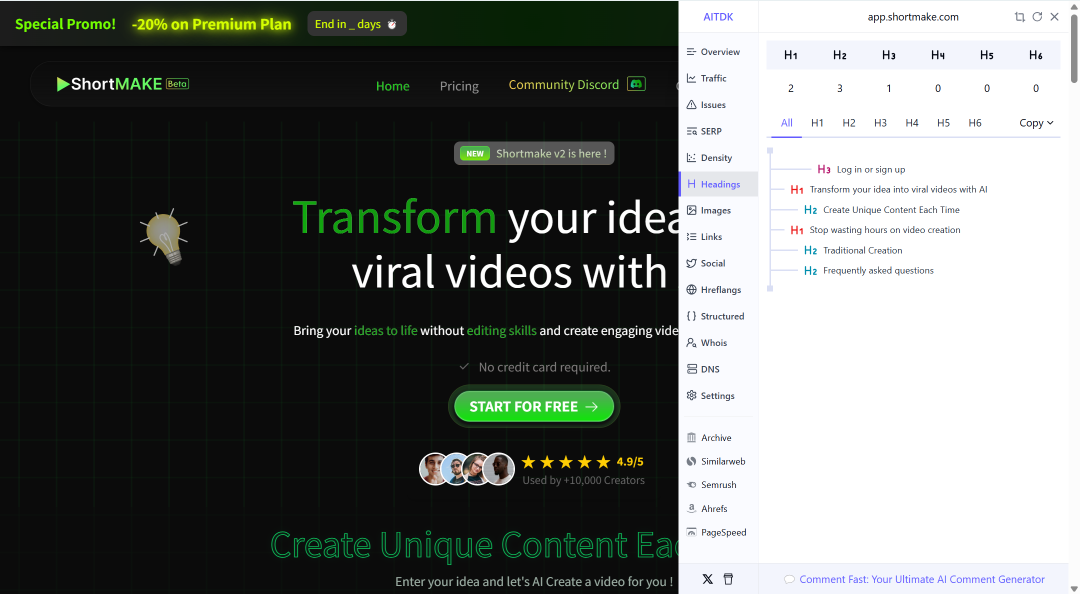
Task: Open the Traffic section icon
Action: point(692,79)
